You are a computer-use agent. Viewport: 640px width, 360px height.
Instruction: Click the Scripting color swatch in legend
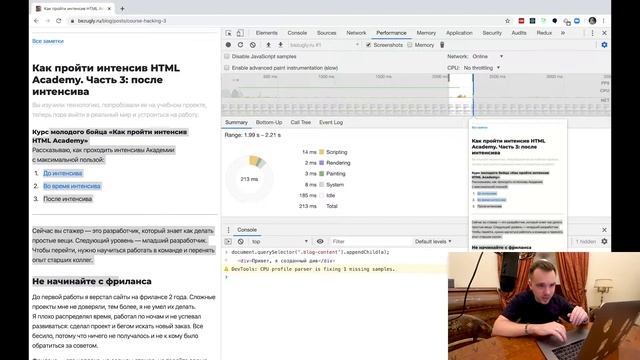coord(322,152)
